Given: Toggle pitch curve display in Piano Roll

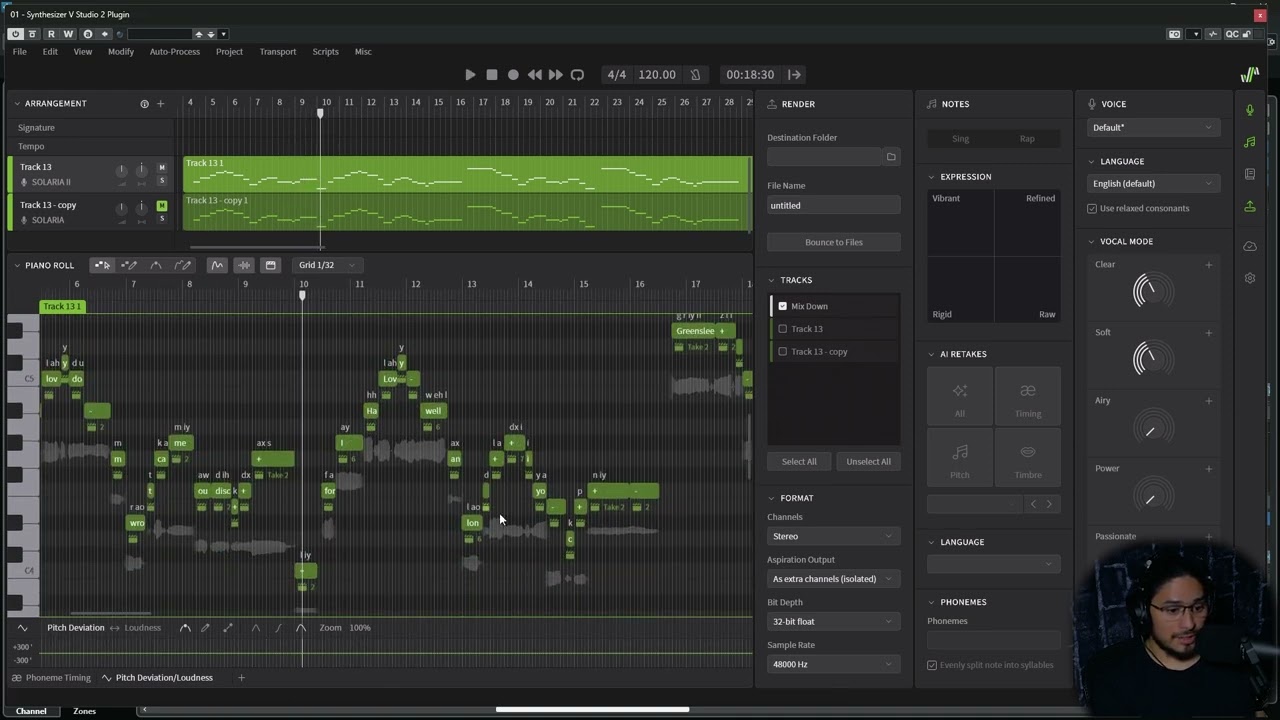Looking at the screenshot, I should 217,265.
